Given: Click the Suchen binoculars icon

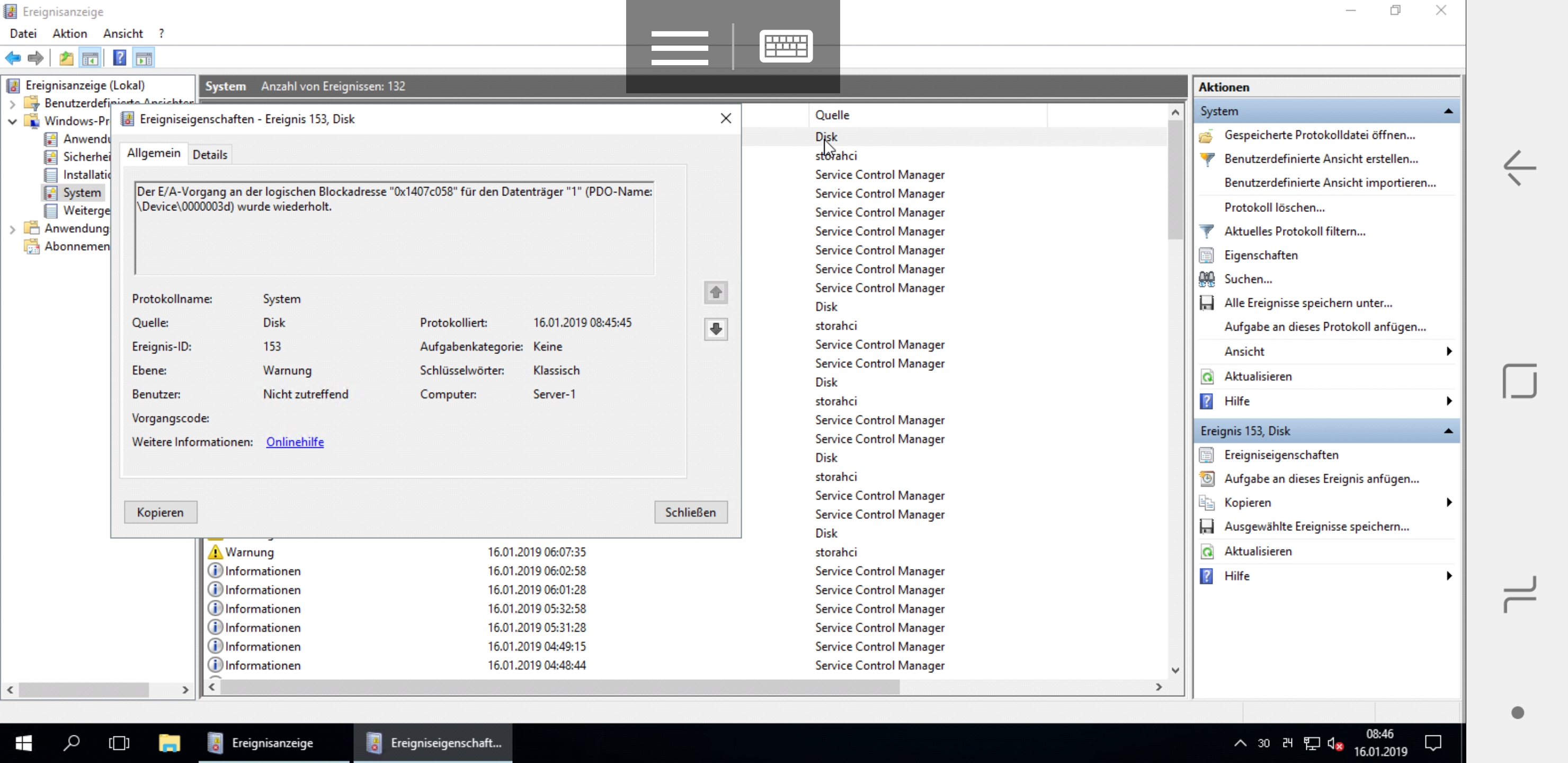Looking at the screenshot, I should click(x=1206, y=280).
